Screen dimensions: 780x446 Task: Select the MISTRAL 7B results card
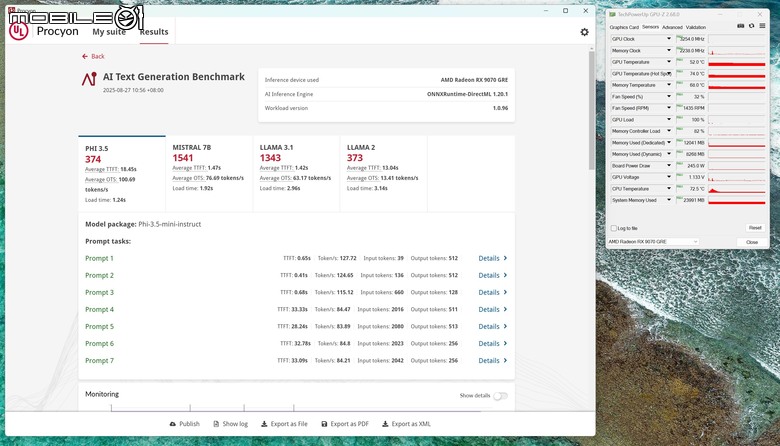click(209, 174)
